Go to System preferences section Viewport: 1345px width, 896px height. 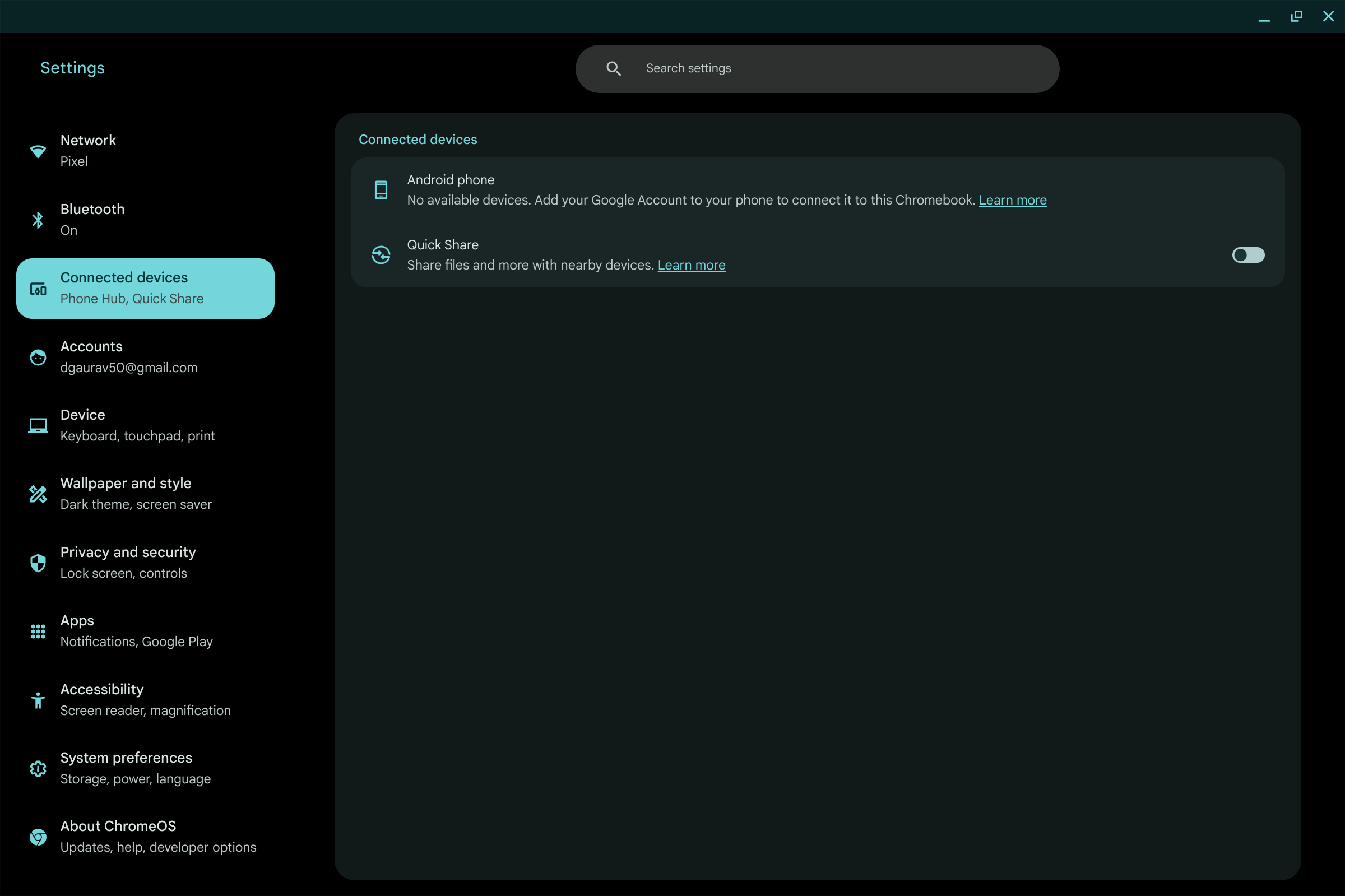126,768
